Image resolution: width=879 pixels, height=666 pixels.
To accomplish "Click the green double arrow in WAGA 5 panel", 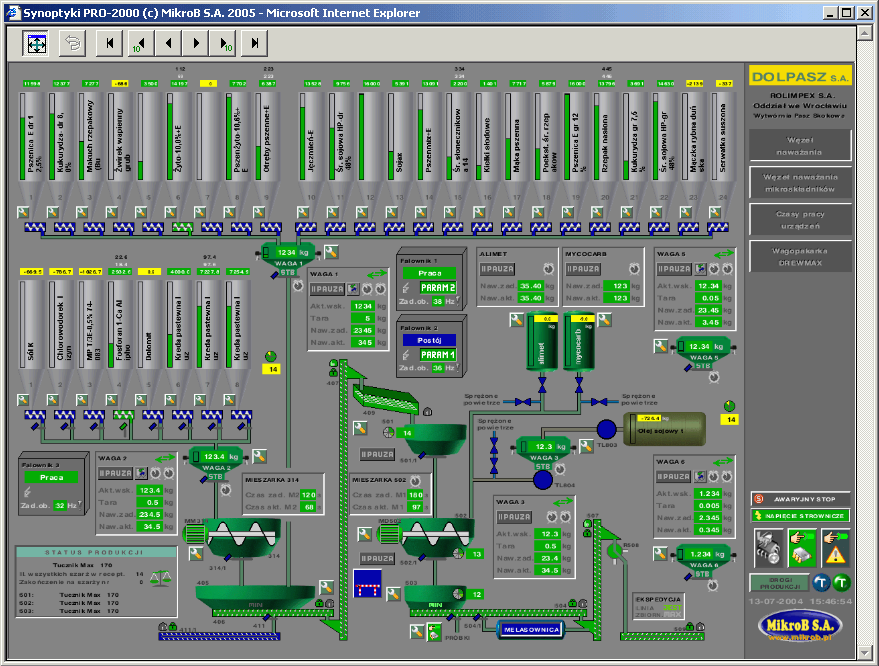I will click(724, 253).
